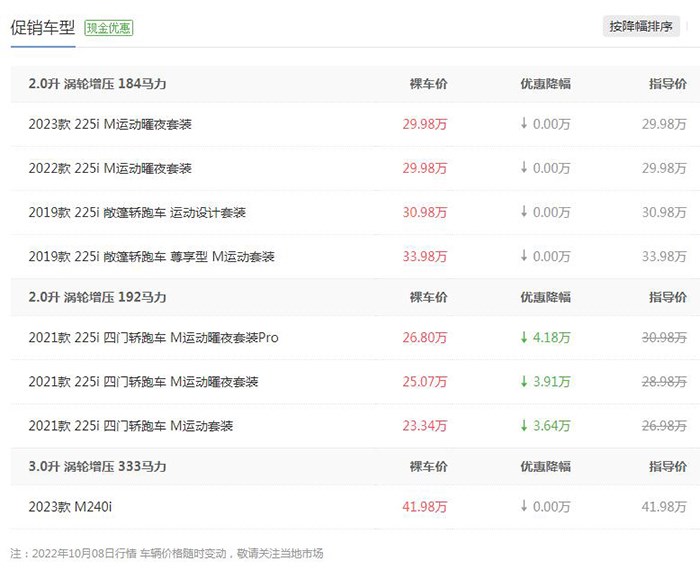Click red 29.98万 price of 2023款 225i
The image size is (700, 570).
(x=425, y=124)
